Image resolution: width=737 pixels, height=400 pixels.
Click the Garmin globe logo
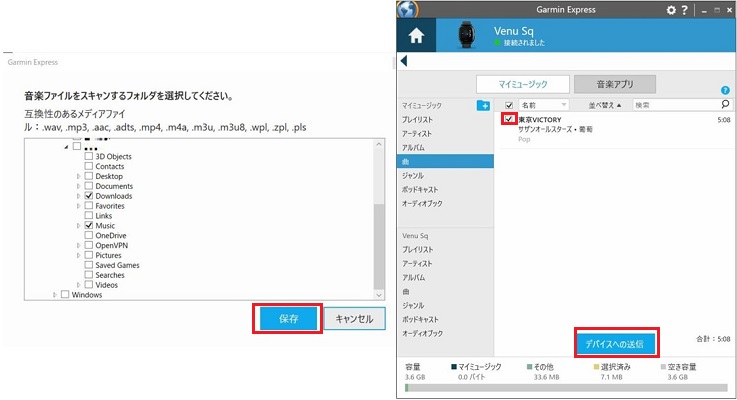407,9
